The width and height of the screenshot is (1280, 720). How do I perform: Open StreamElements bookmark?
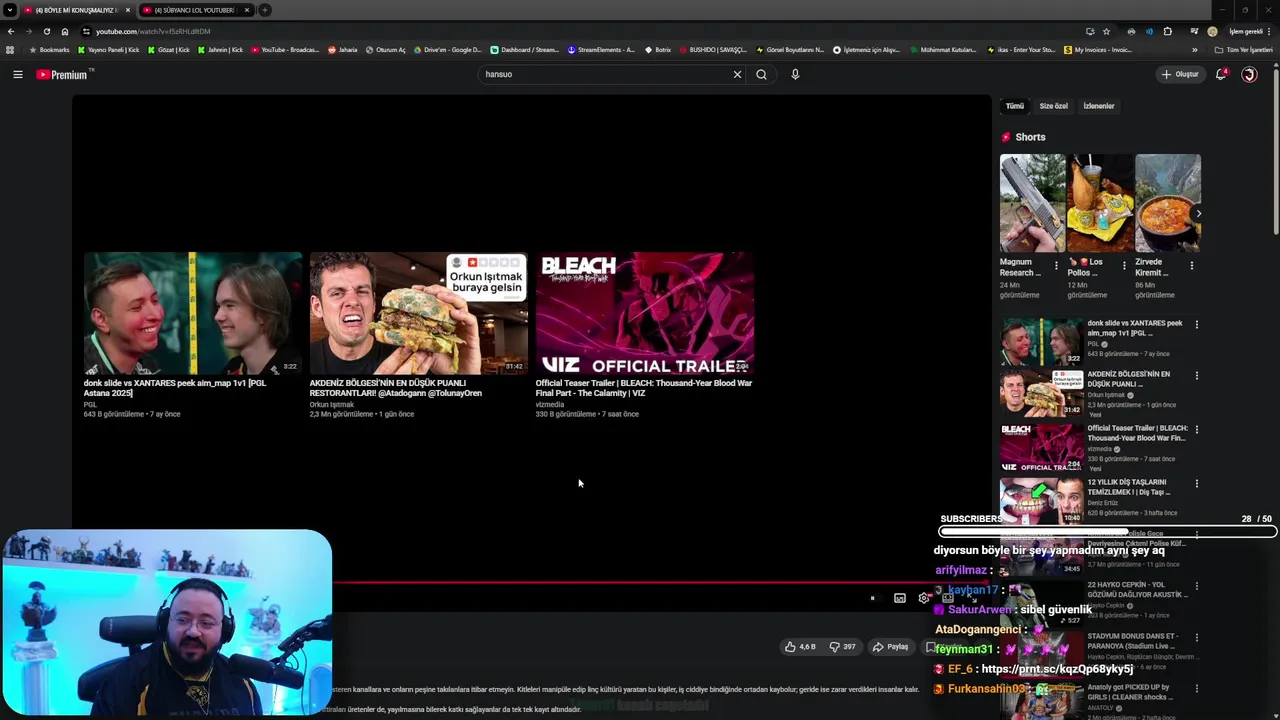(601, 49)
